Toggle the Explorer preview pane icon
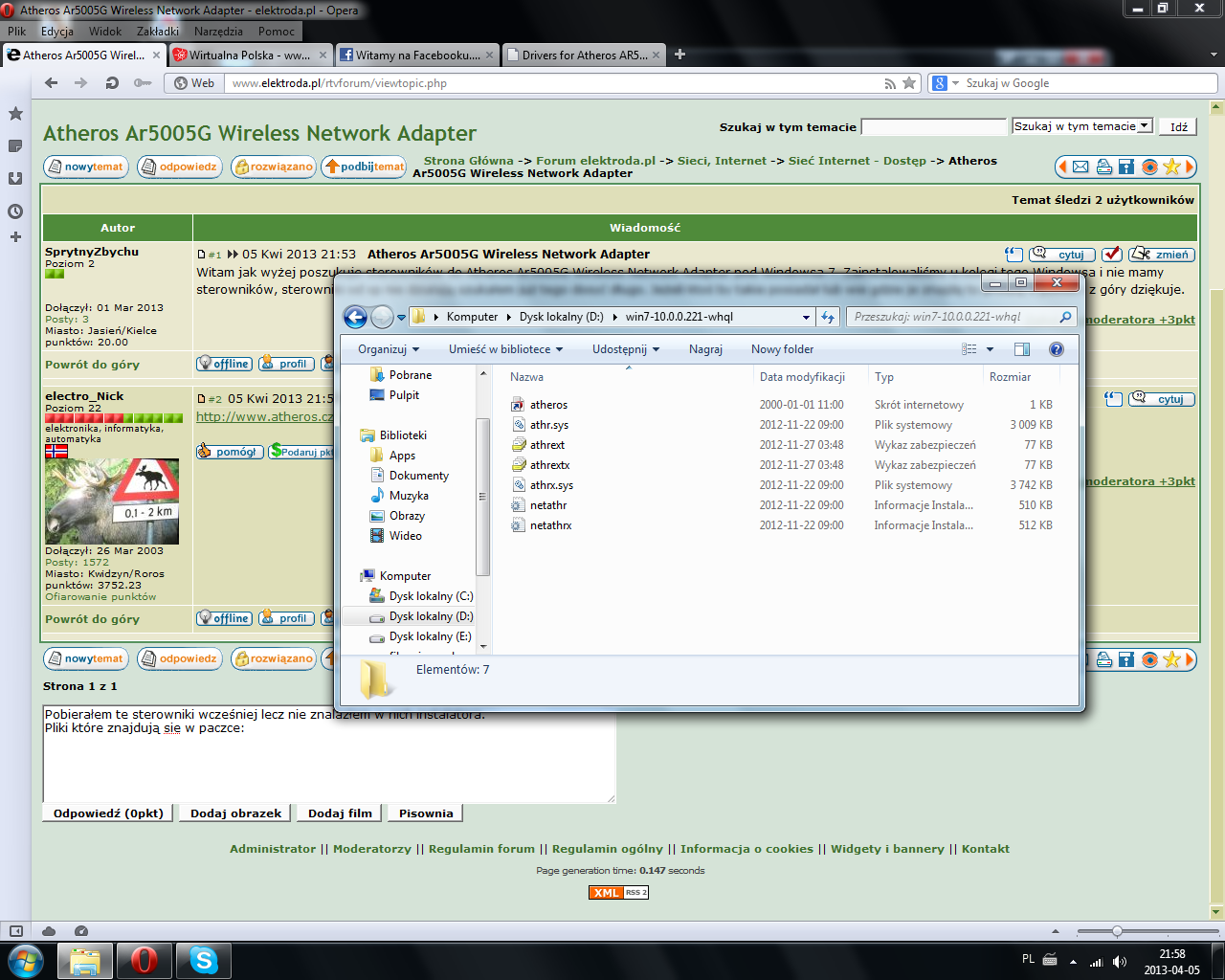The height and width of the screenshot is (980, 1225). (1022, 349)
